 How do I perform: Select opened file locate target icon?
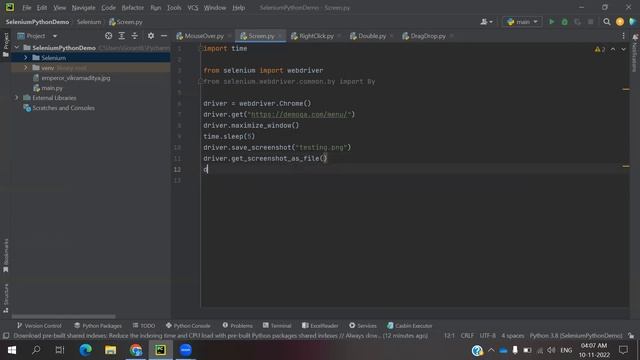tap(108, 36)
